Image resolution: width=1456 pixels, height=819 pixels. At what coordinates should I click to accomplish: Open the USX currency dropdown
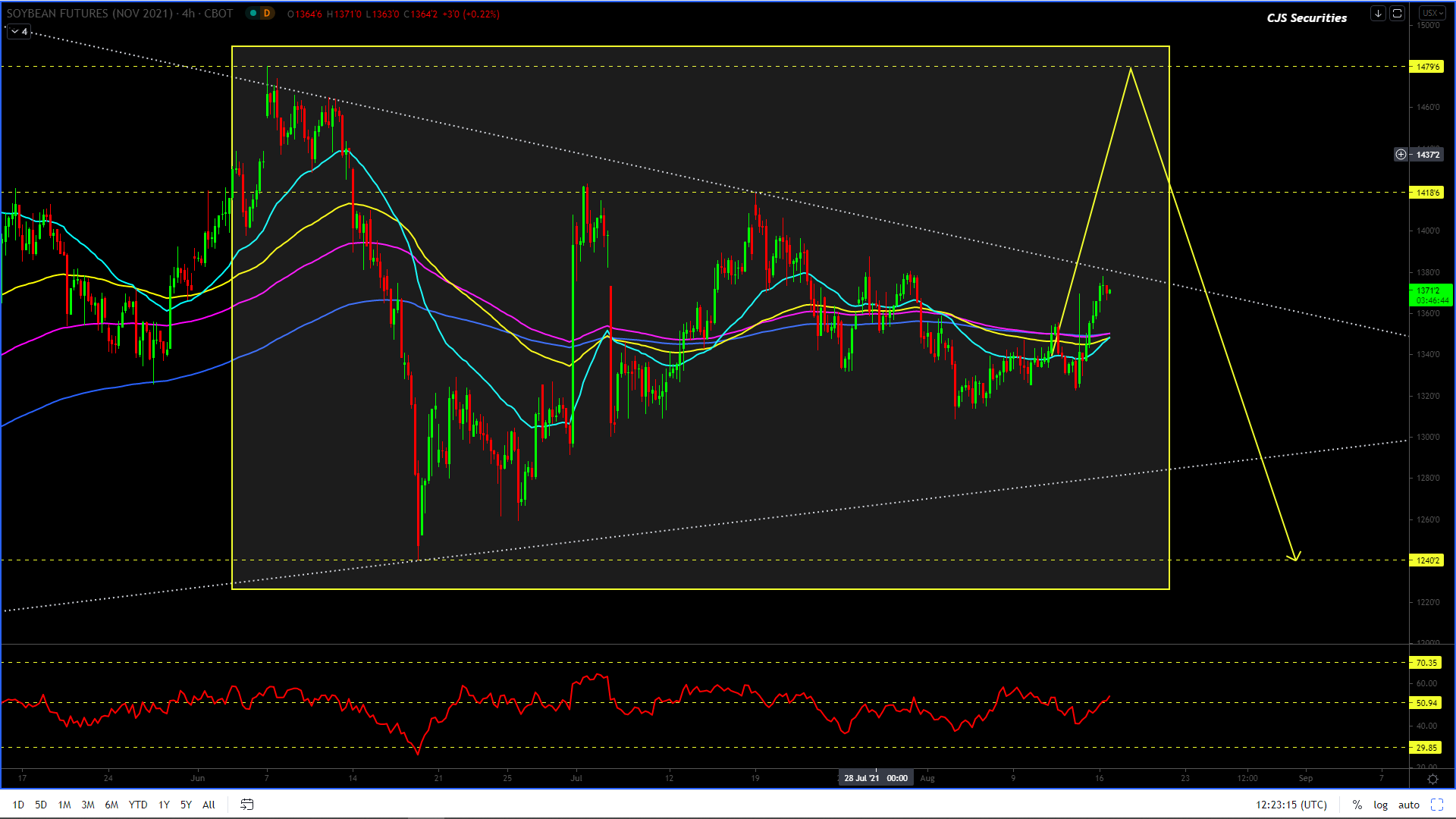pyautogui.click(x=1432, y=13)
